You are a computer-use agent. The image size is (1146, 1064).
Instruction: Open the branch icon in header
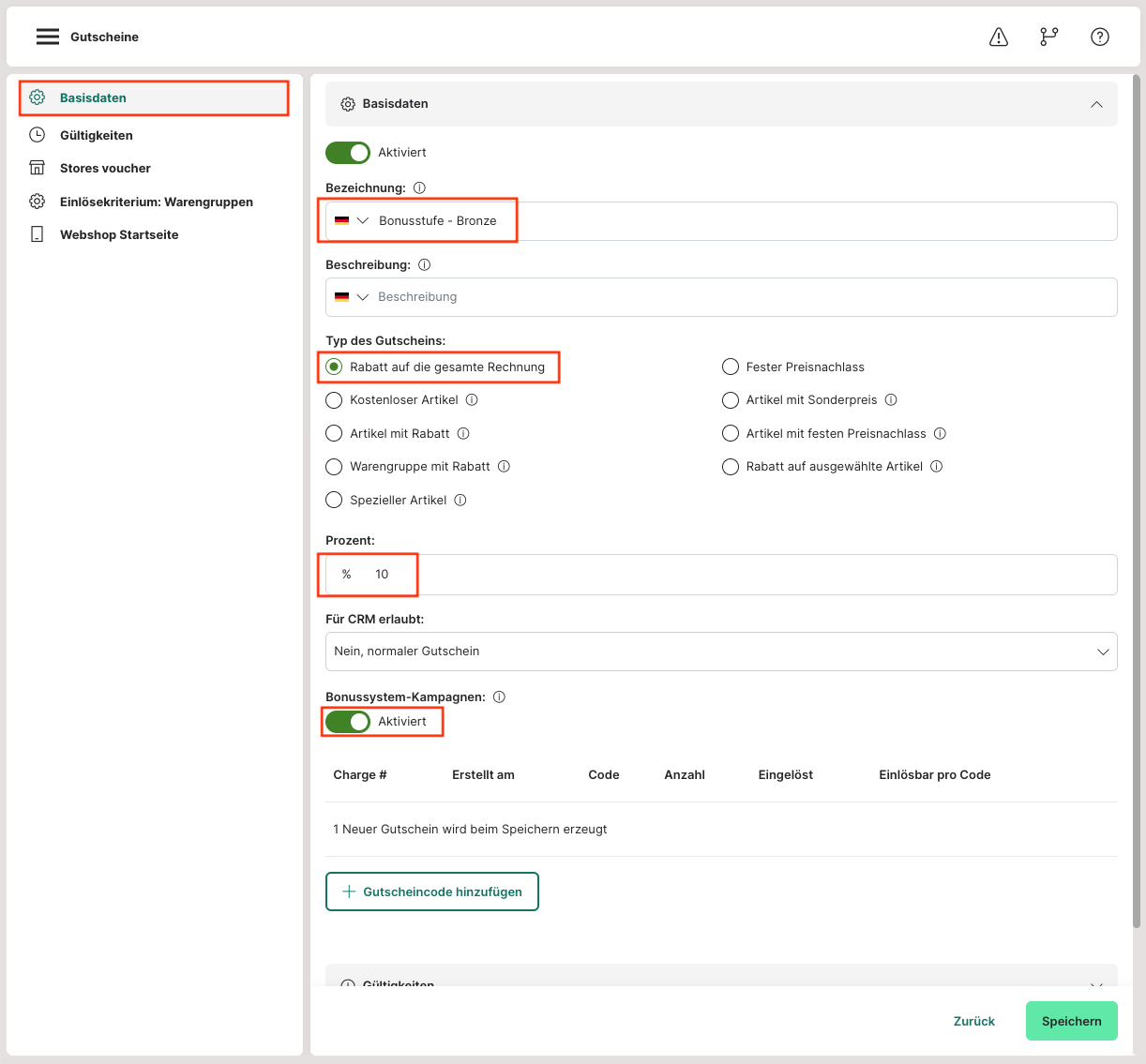point(1048,37)
